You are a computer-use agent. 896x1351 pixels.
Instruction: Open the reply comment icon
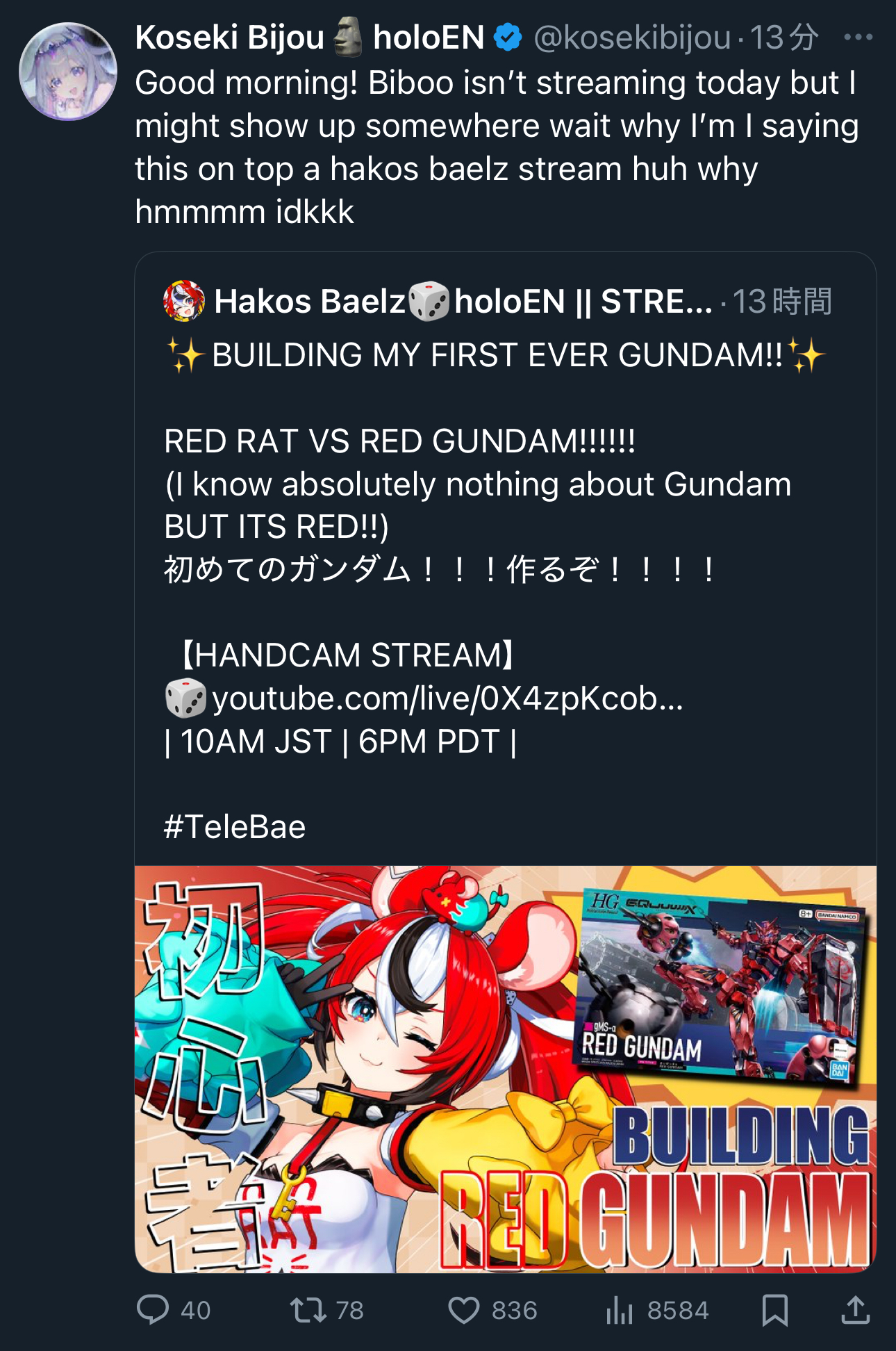pyautogui.click(x=152, y=1310)
